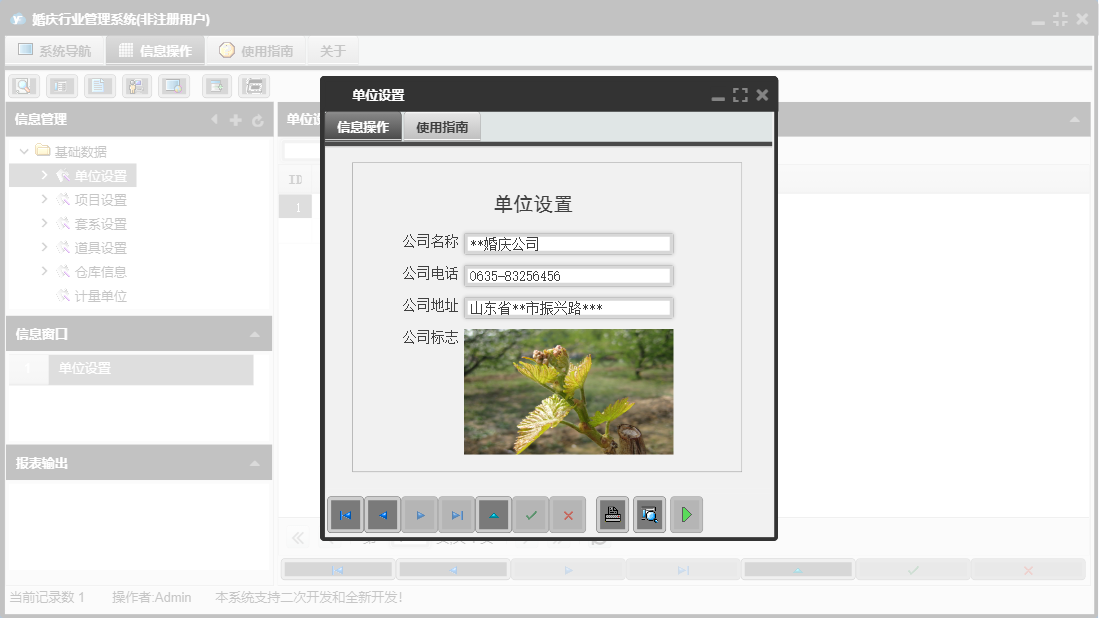This screenshot has width=1099, height=618.
Task: Open 系统导航 in the main menu
Action: [55, 51]
